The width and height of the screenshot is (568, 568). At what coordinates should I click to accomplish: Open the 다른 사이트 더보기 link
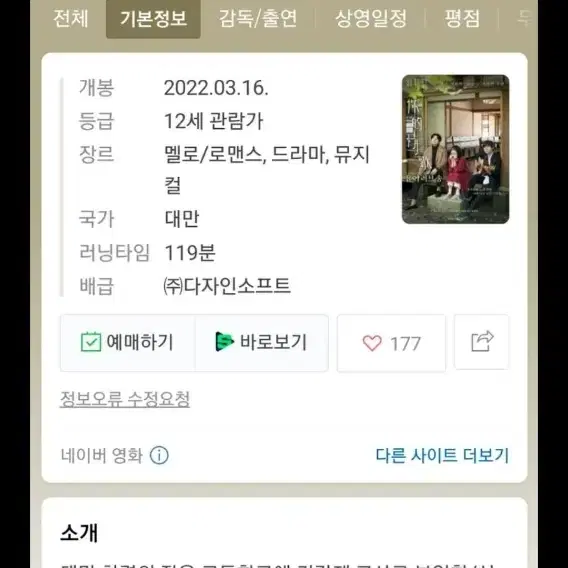442,455
